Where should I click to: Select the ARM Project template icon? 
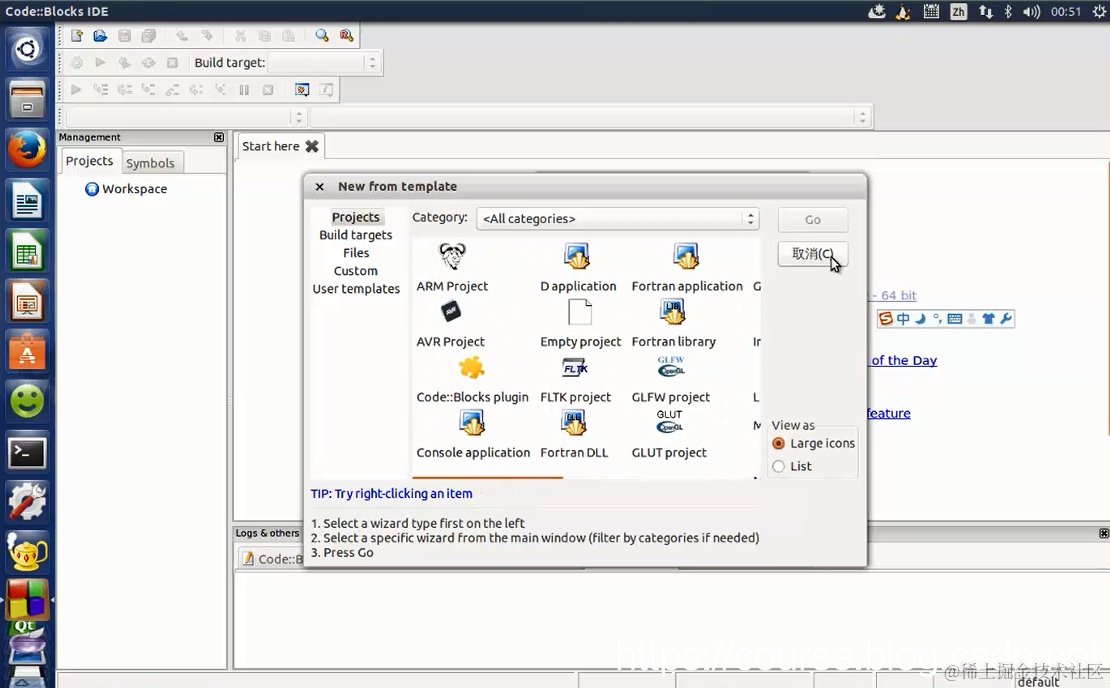click(452, 256)
